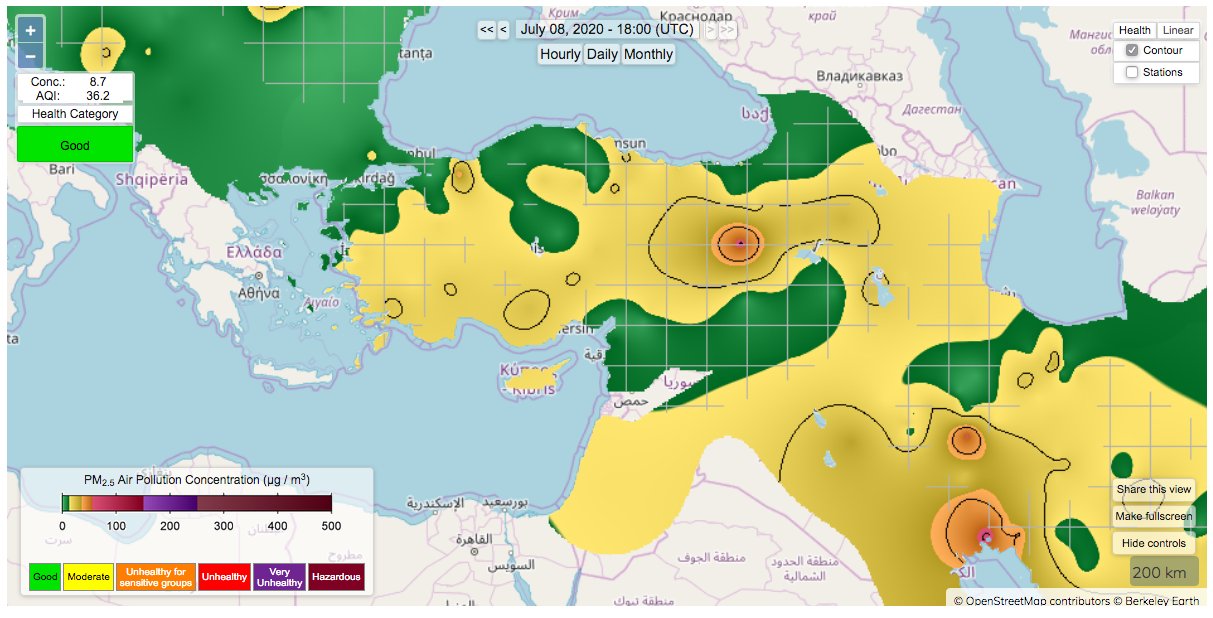Click the PM2.5 Air Pollution Concentration title
1213x618 pixels.
[x=196, y=481]
